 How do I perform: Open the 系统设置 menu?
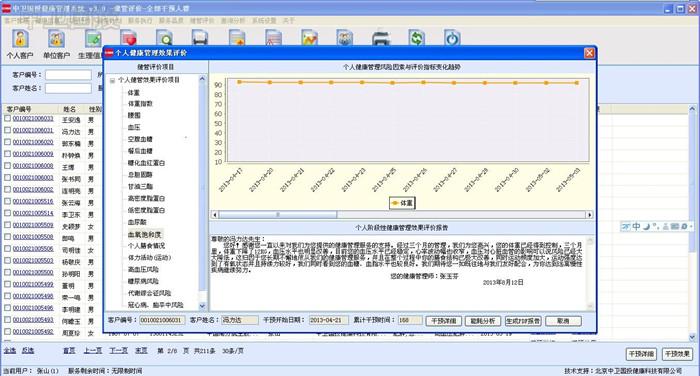[264, 21]
